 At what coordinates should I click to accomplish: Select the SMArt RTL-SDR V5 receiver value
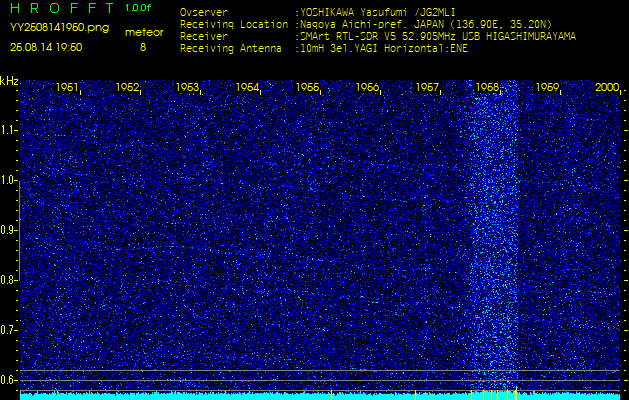pos(438,37)
